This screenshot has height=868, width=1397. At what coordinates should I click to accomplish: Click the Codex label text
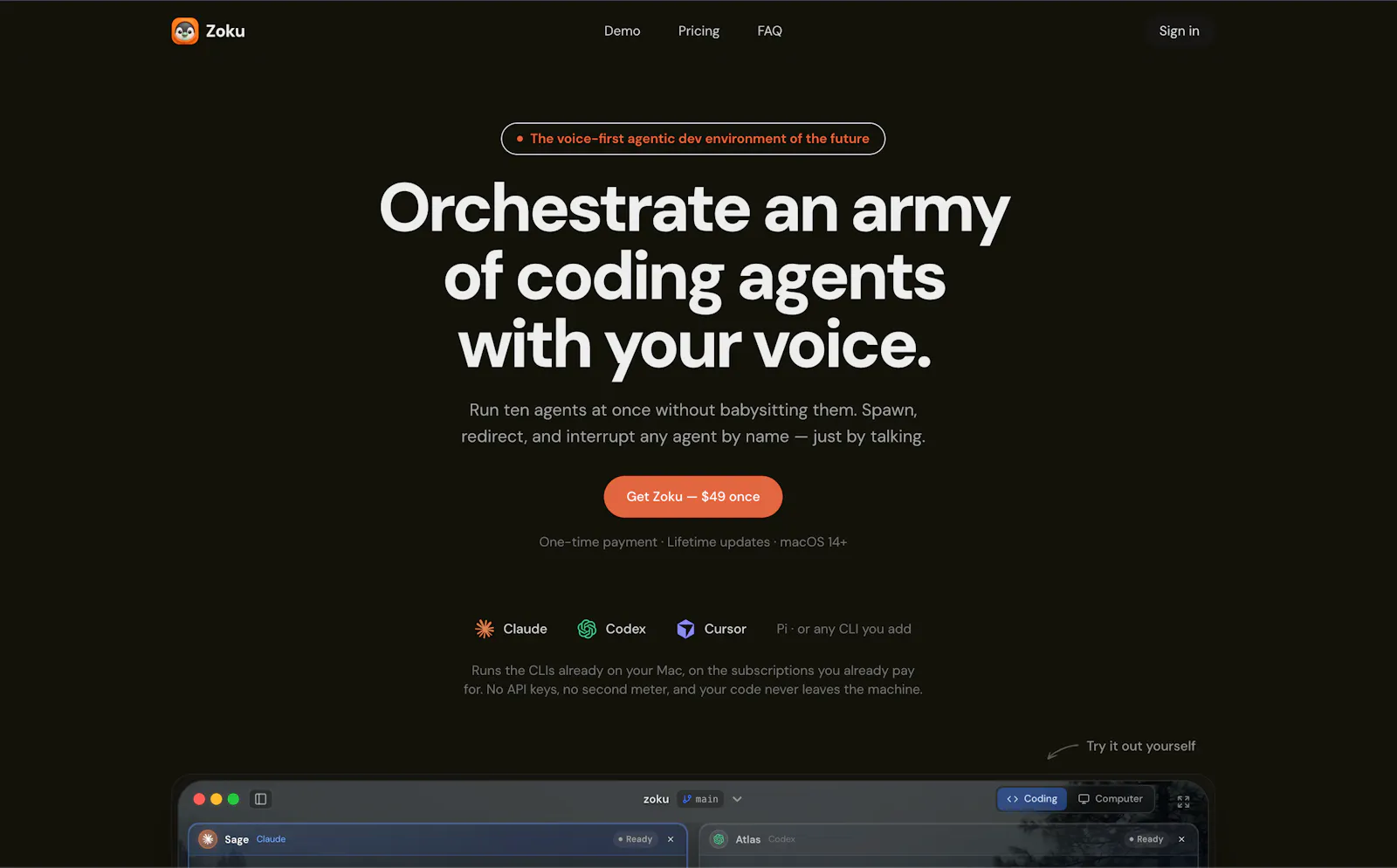tap(626, 629)
